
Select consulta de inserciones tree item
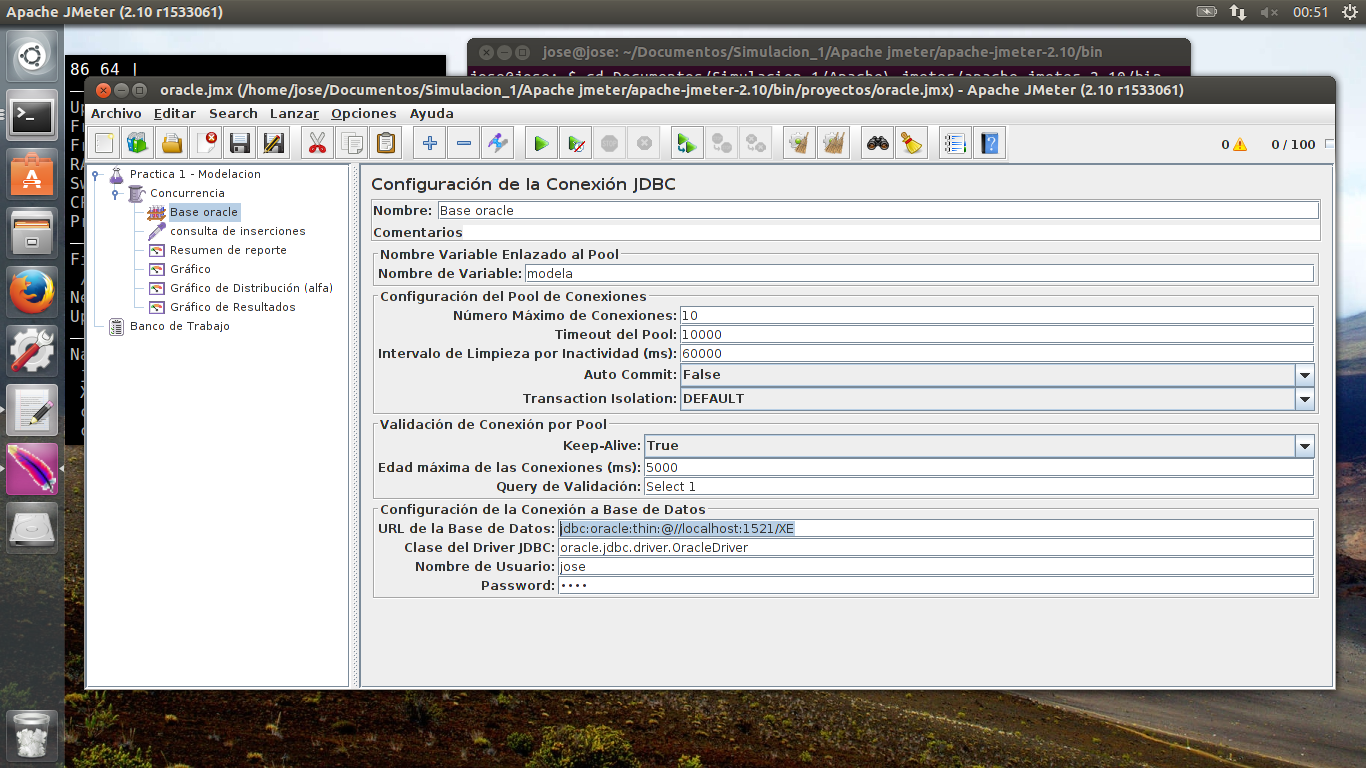click(238, 231)
